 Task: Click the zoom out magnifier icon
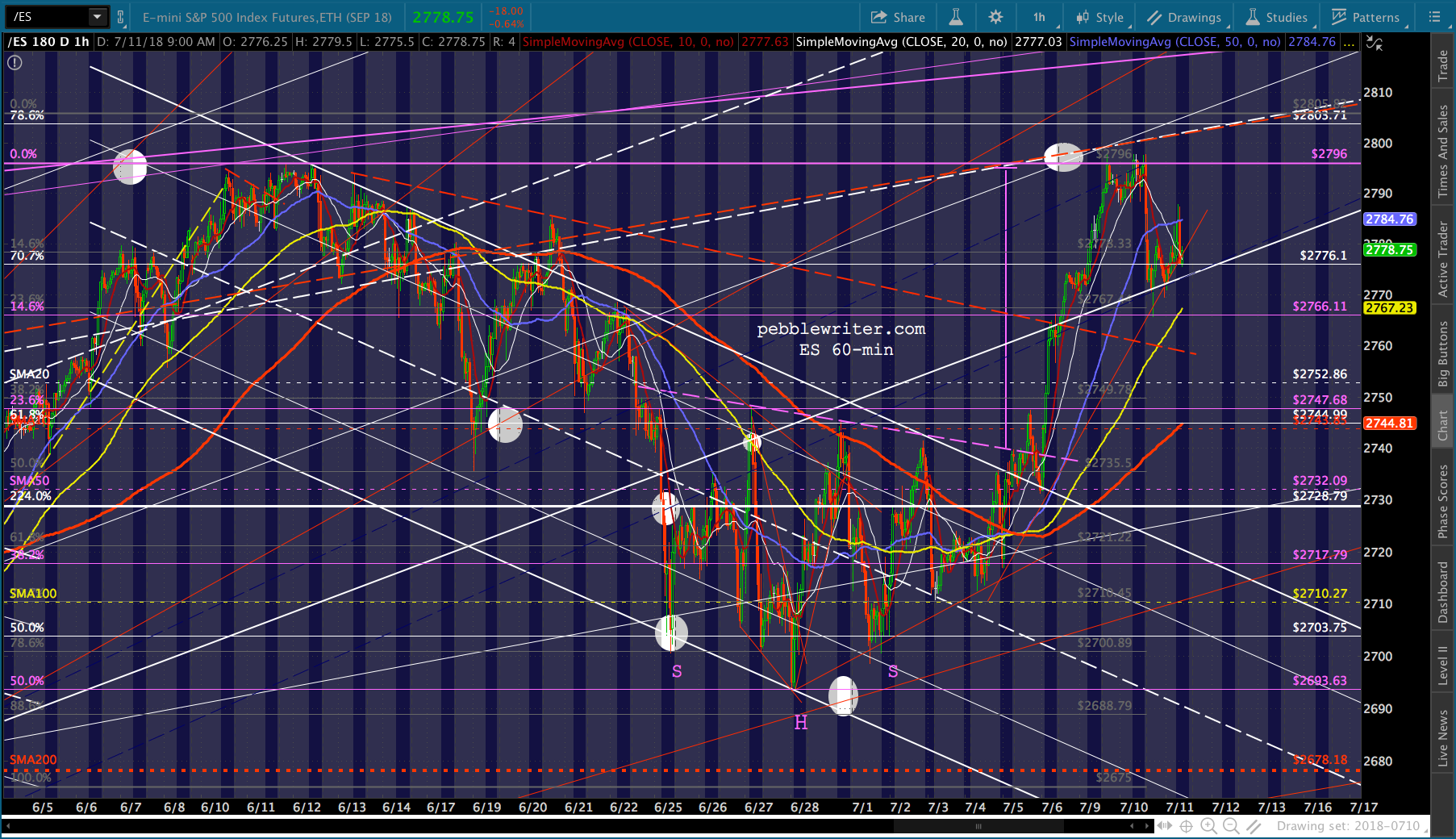1231,825
